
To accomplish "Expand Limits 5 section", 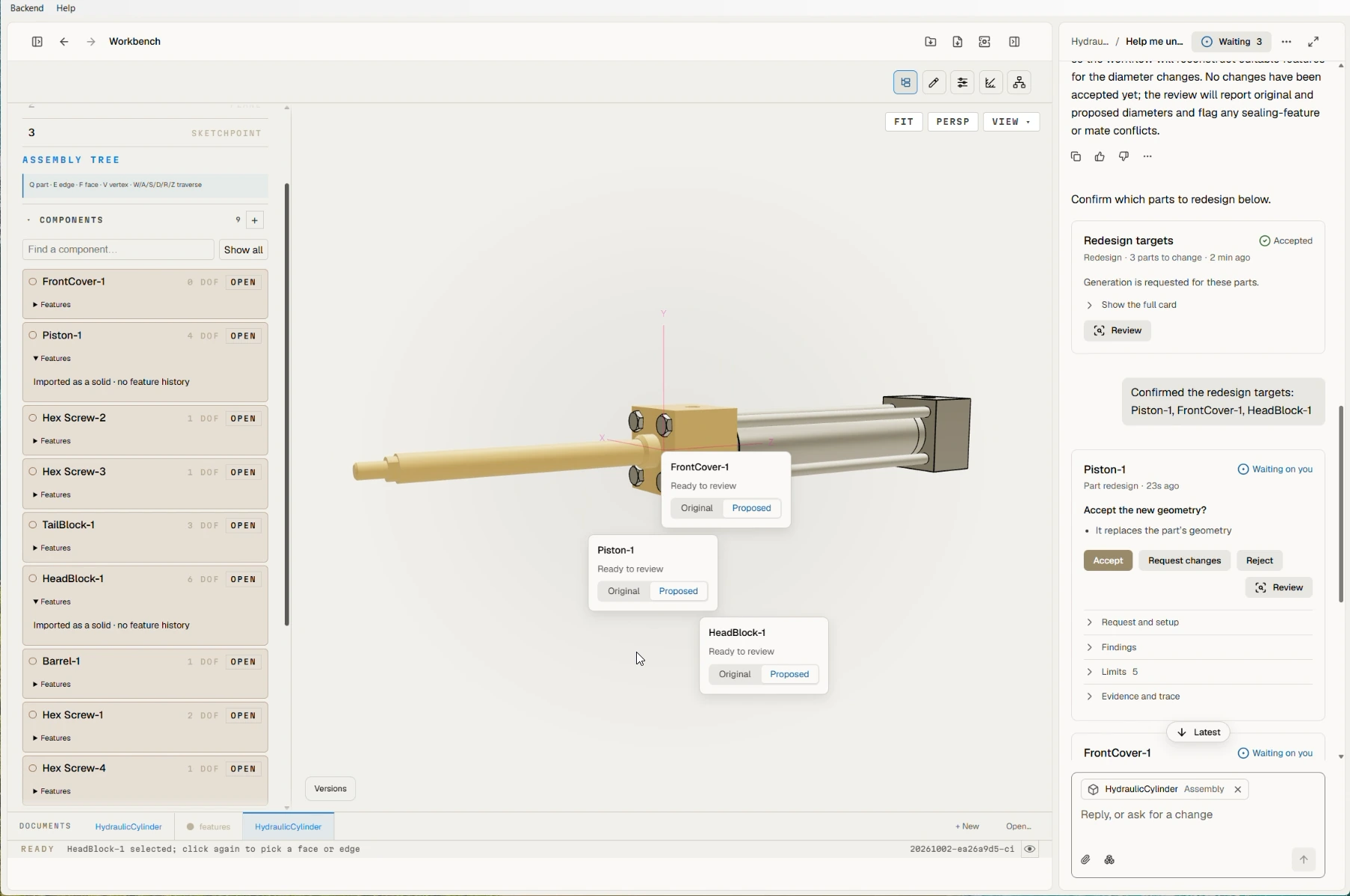I will click(1198, 672).
